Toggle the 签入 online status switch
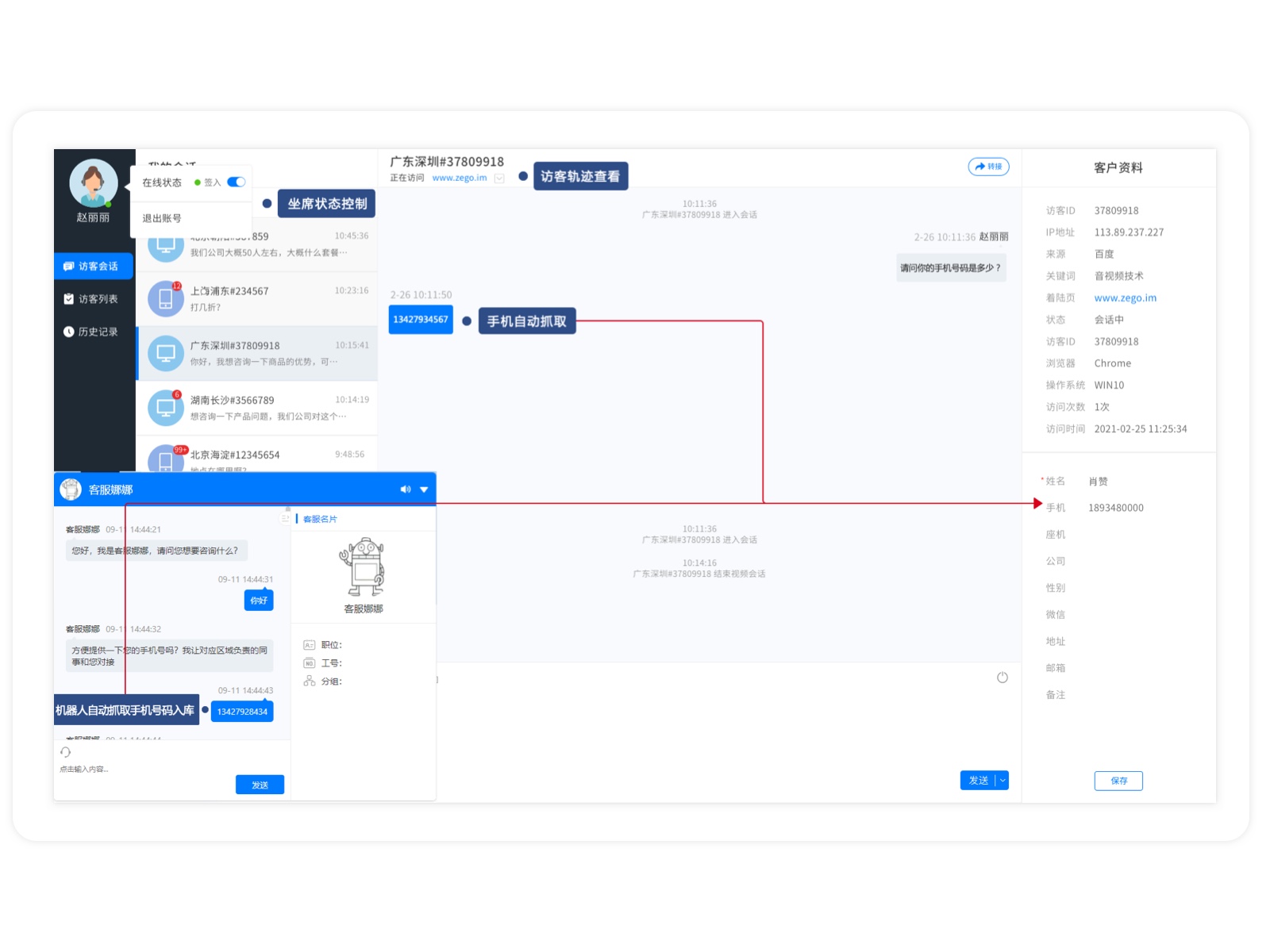The width and height of the screenshot is (1270, 952). (x=237, y=182)
